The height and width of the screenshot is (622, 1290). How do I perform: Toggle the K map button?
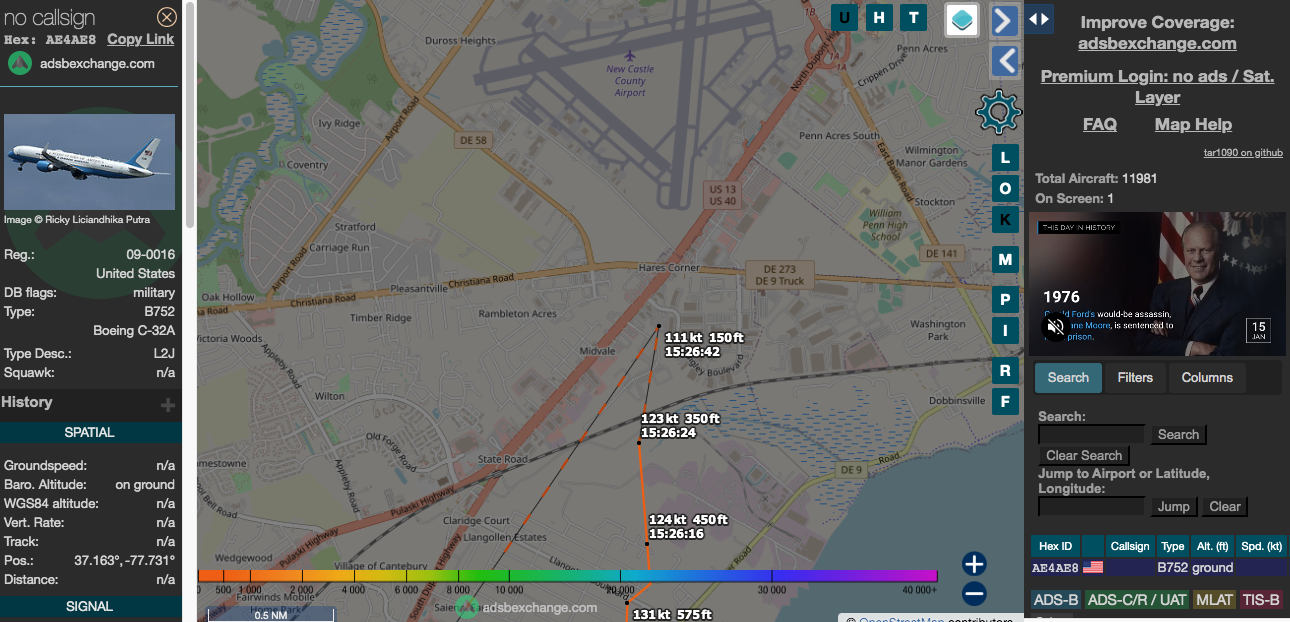[x=1005, y=219]
